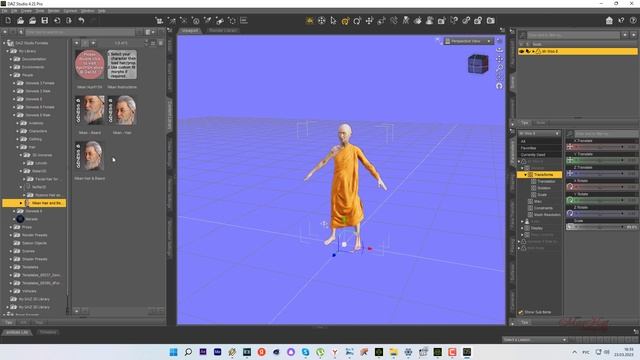Click the viewport pan control icon

tap(499, 59)
